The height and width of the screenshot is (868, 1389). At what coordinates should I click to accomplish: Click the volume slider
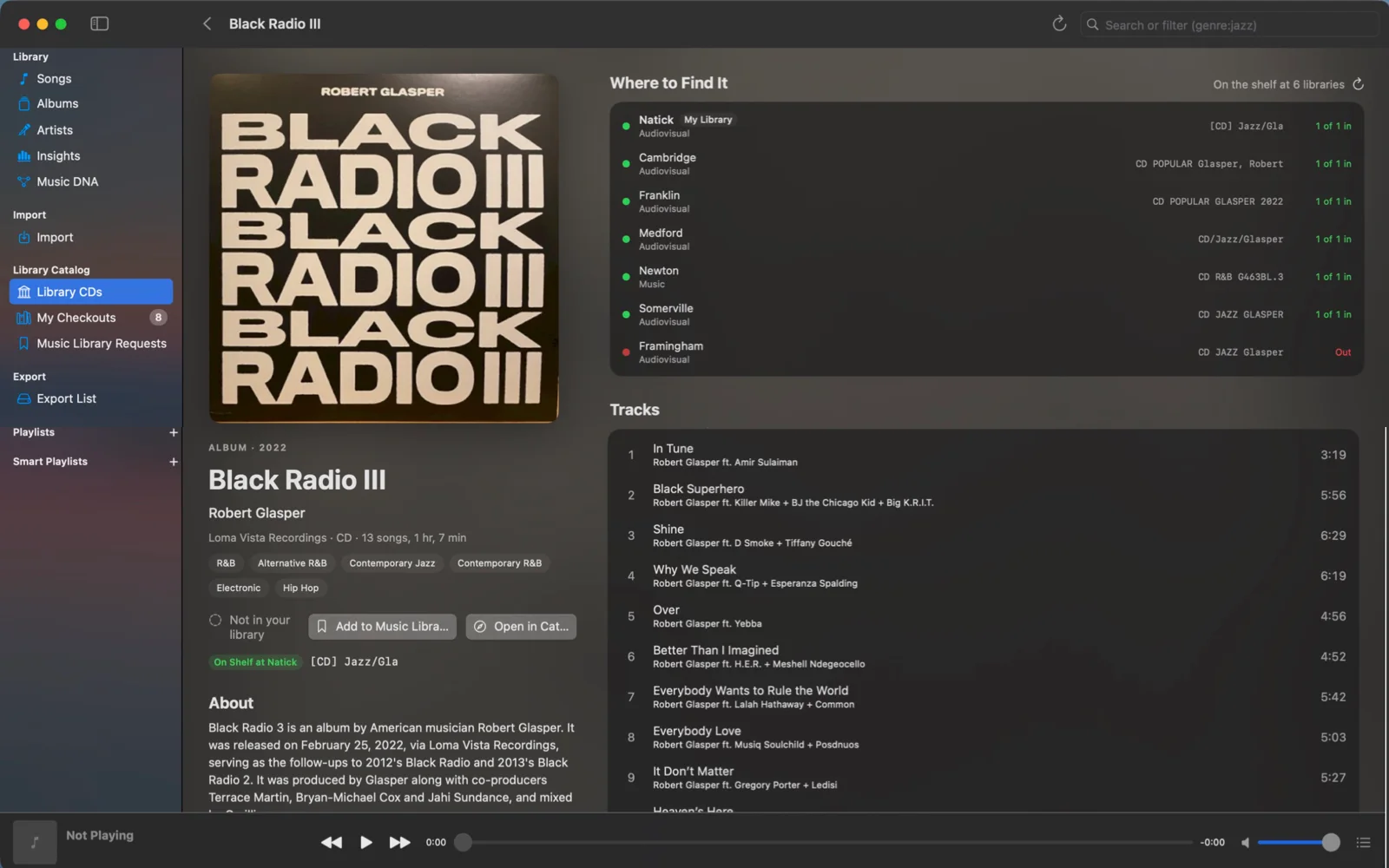[1298, 842]
